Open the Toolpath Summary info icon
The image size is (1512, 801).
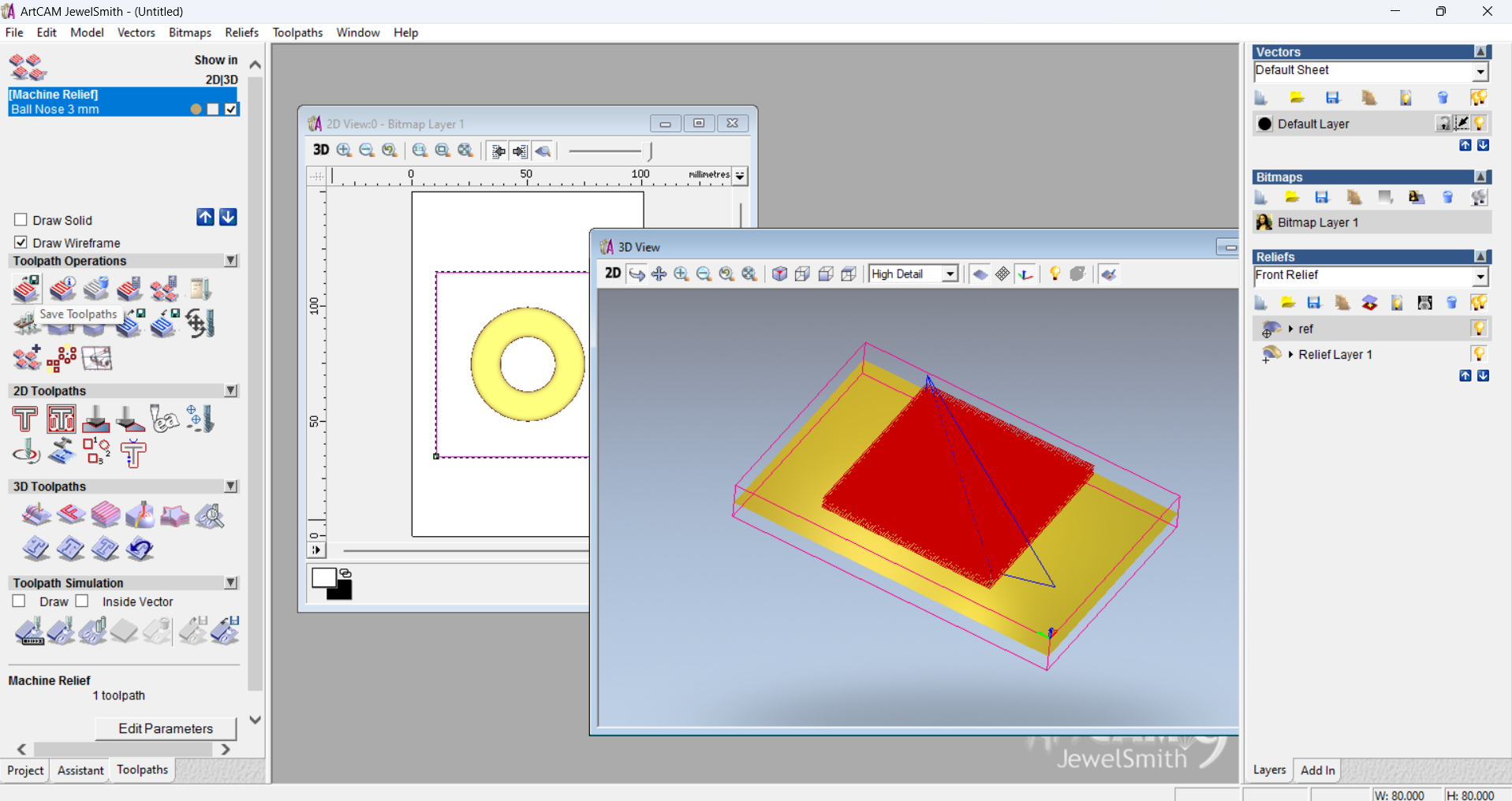tap(62, 289)
